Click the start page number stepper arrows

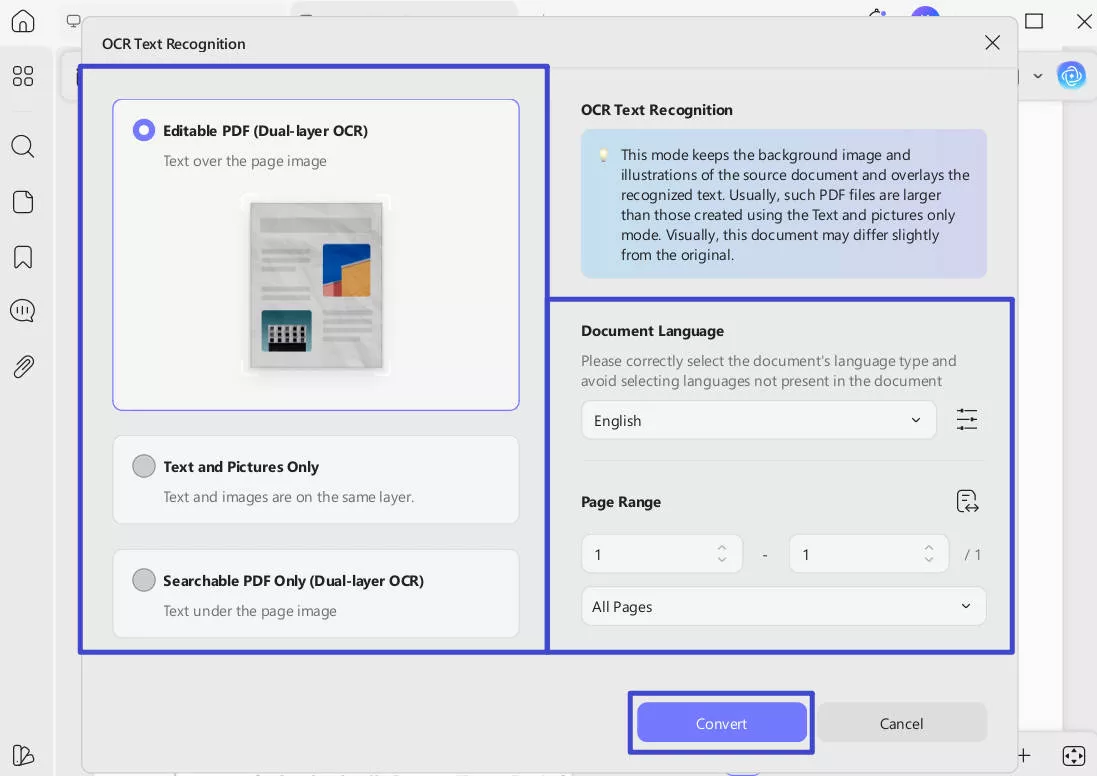coord(722,554)
